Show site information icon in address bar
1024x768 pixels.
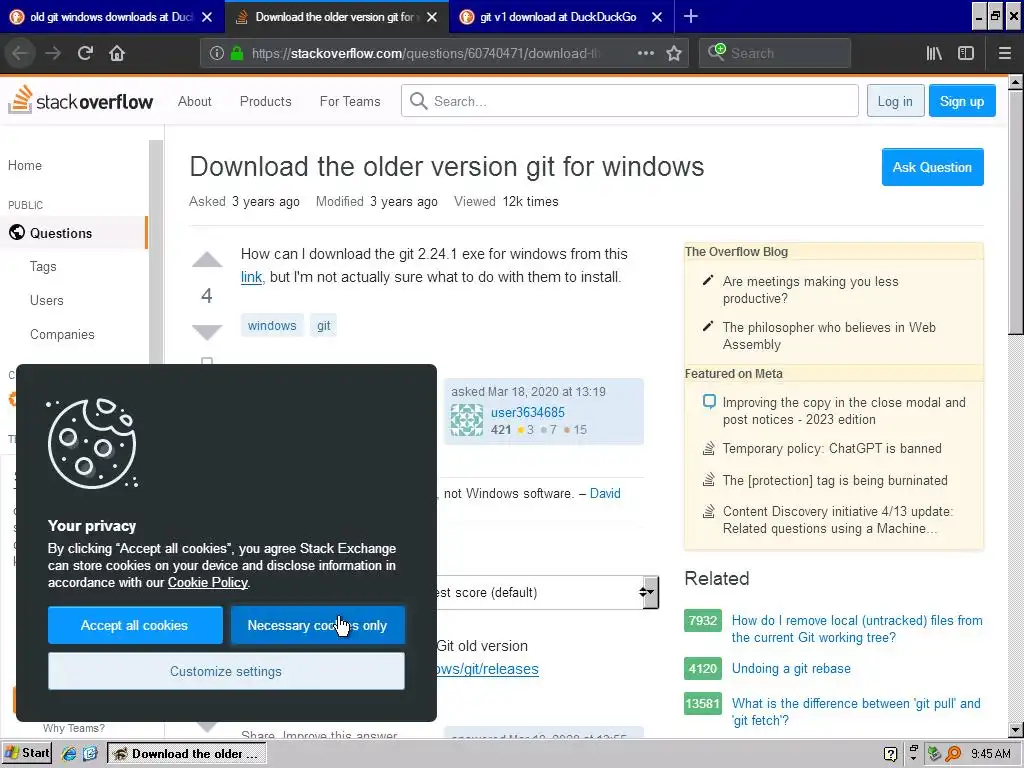pos(217,53)
